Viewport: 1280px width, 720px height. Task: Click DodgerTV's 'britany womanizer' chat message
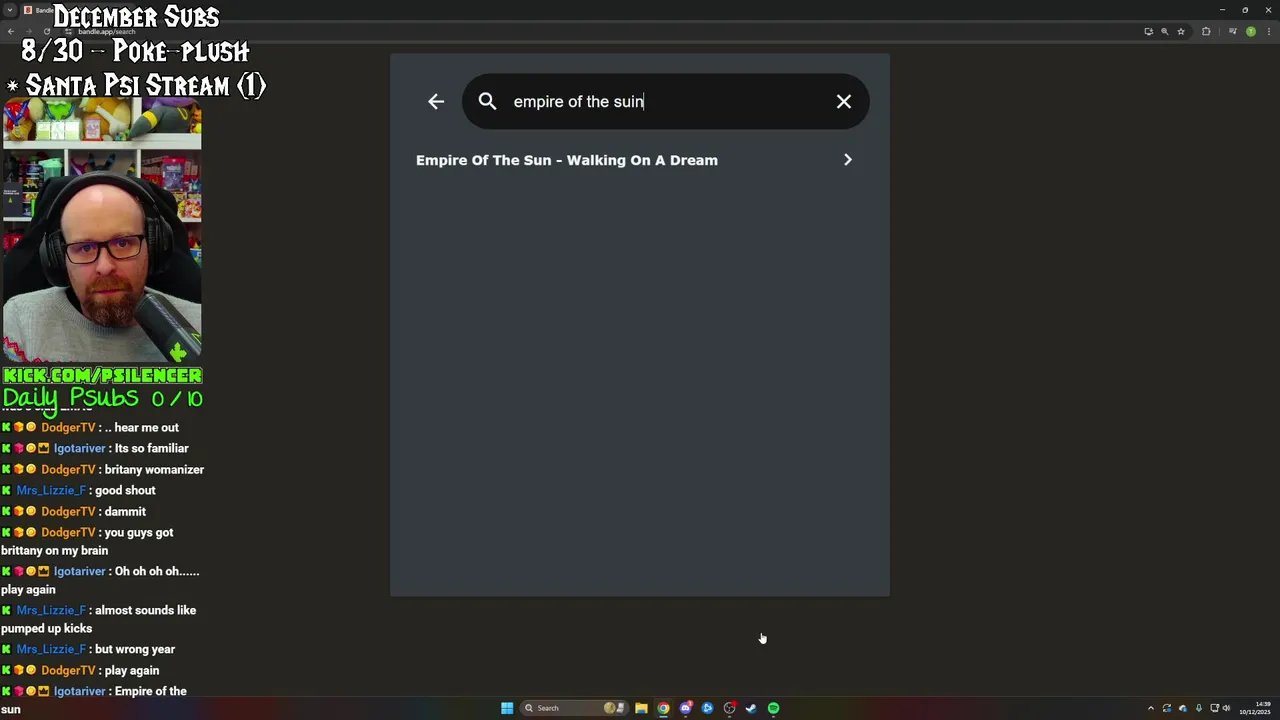pos(154,469)
